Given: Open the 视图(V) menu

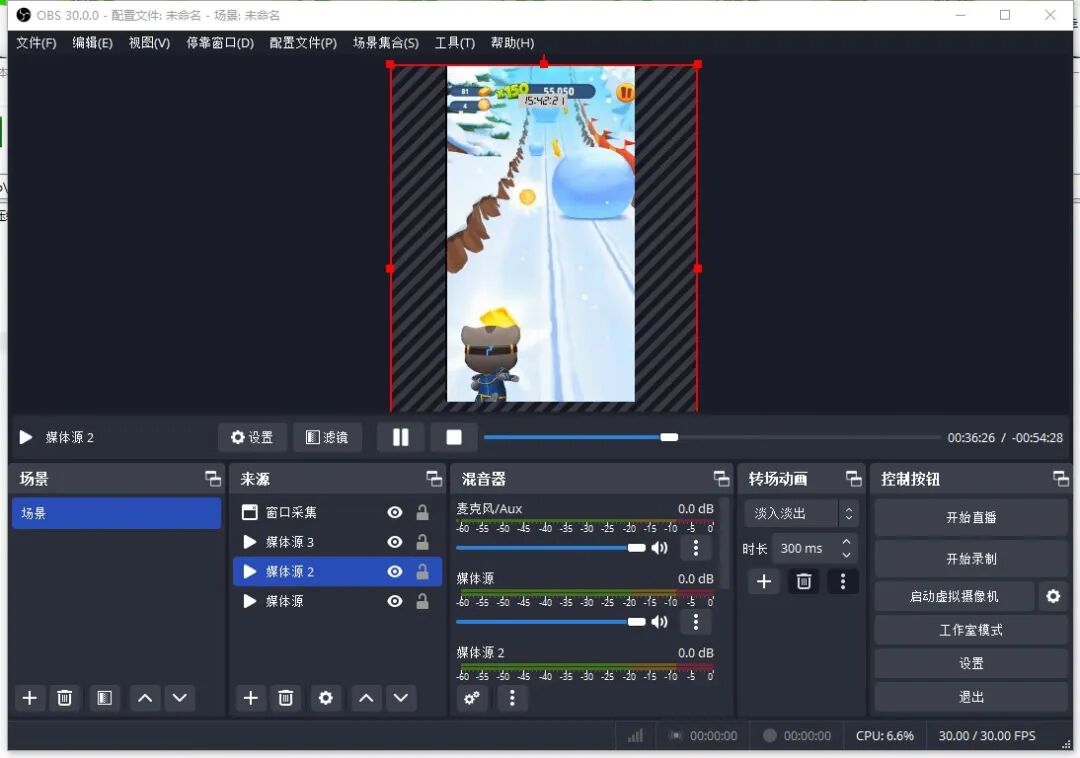Looking at the screenshot, I should (x=149, y=43).
